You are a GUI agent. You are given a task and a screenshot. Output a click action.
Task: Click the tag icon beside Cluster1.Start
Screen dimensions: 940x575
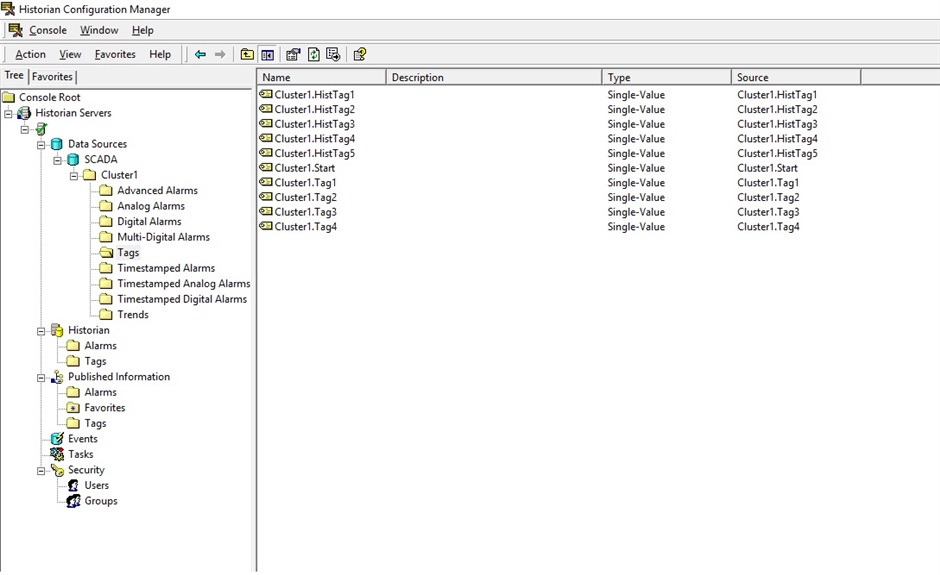coord(266,168)
